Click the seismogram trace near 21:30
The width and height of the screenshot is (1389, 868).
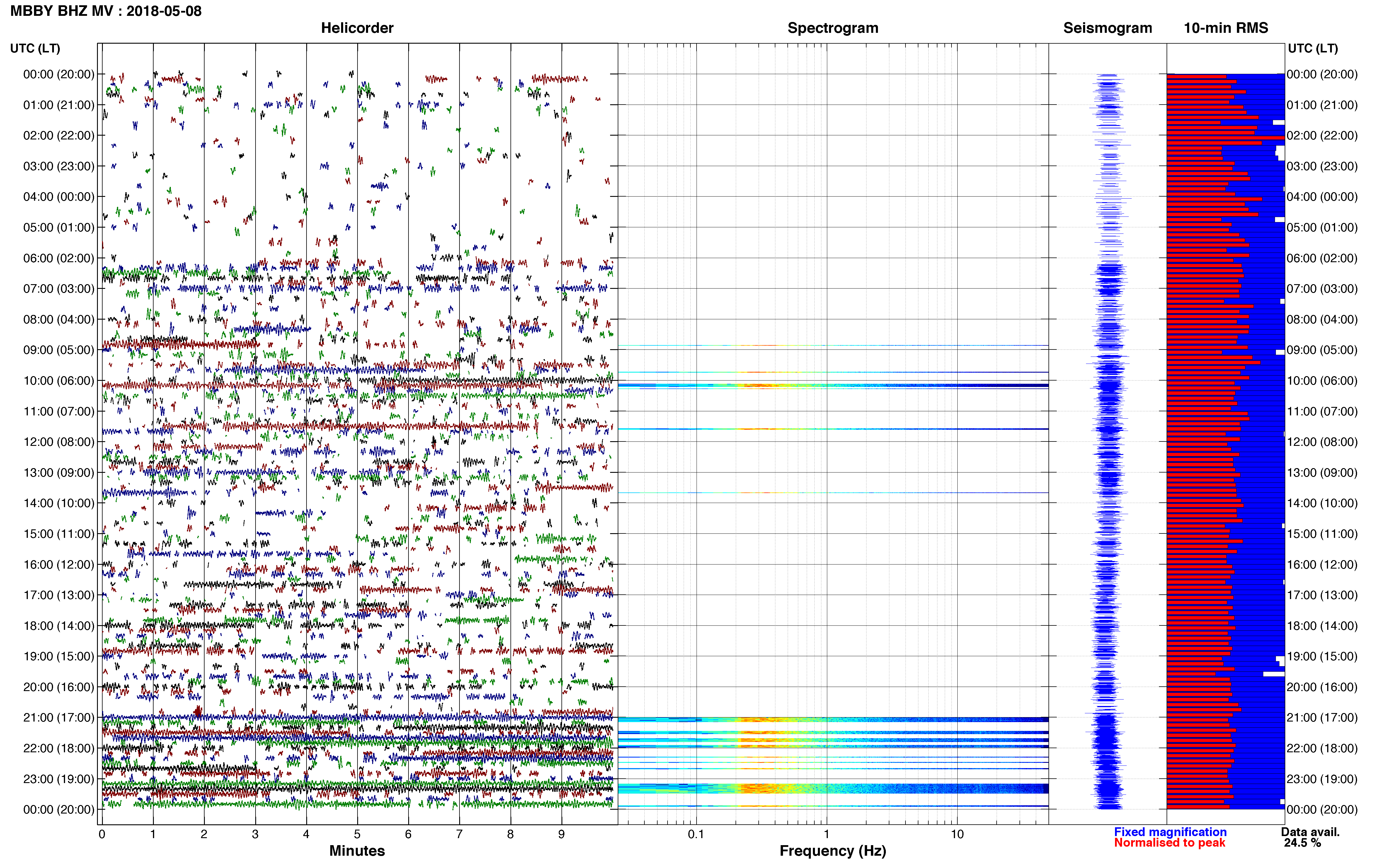pos(1108,733)
